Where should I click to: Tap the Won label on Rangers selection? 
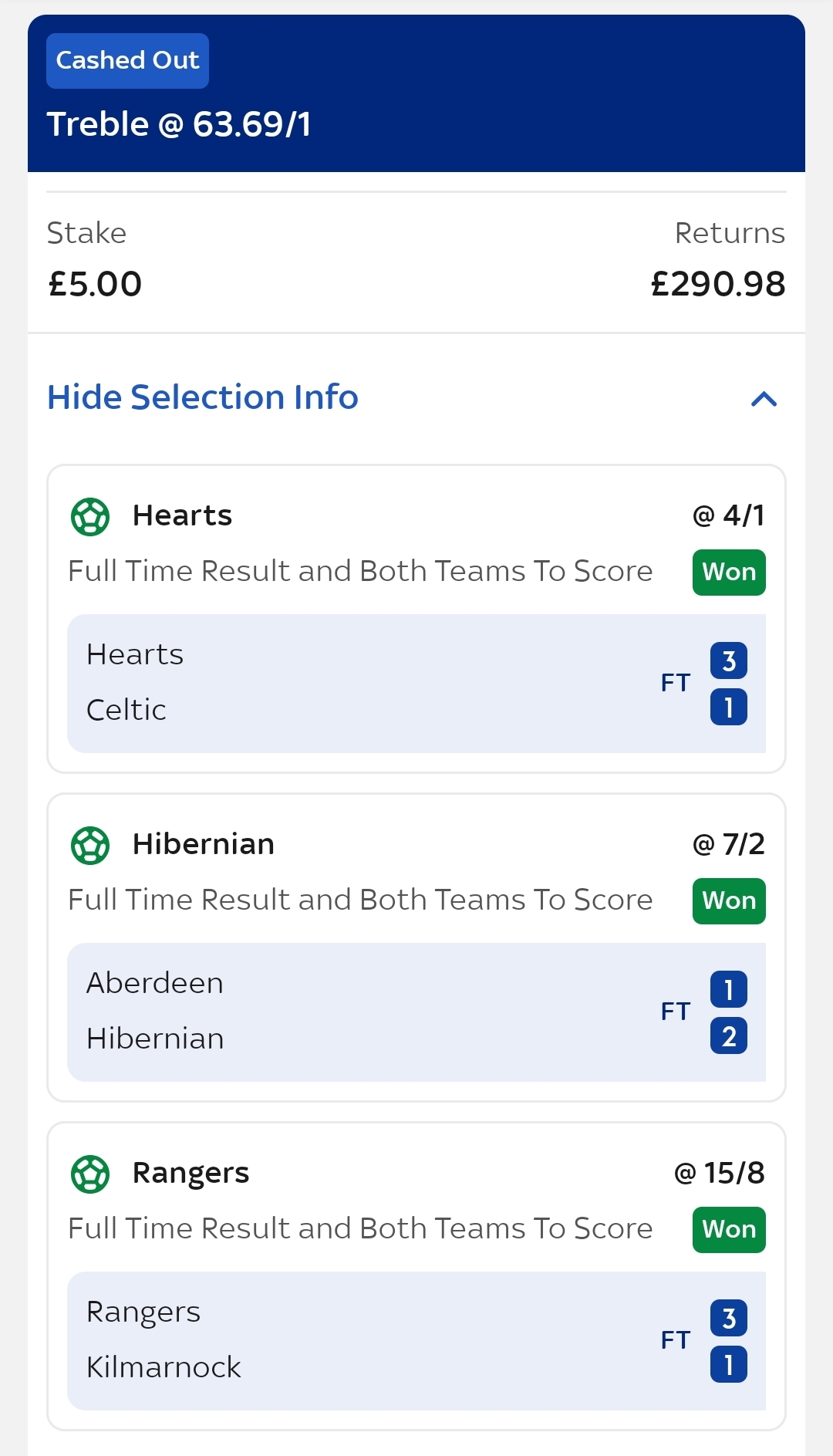point(729,1230)
